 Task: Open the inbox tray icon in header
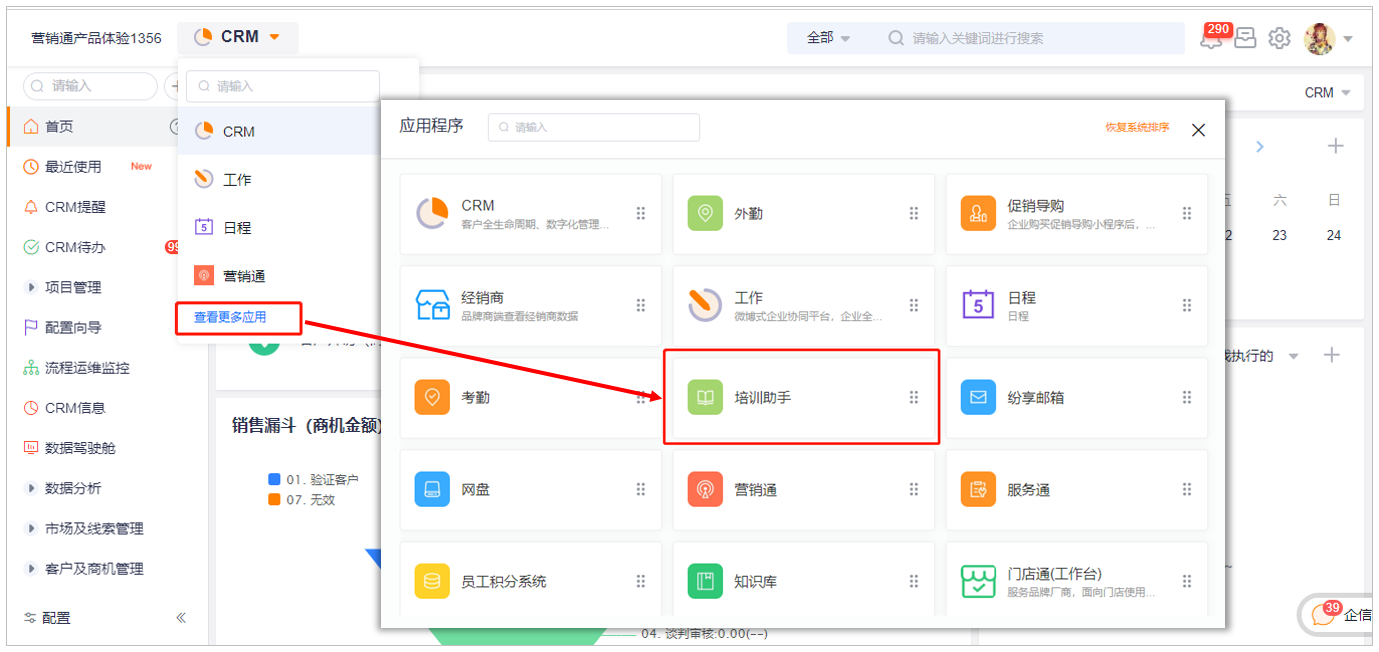click(1245, 38)
